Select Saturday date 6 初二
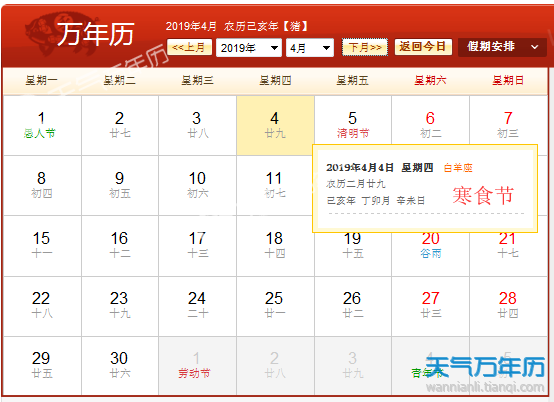Screen dimensions: 554x402 pyautogui.click(x=430, y=121)
